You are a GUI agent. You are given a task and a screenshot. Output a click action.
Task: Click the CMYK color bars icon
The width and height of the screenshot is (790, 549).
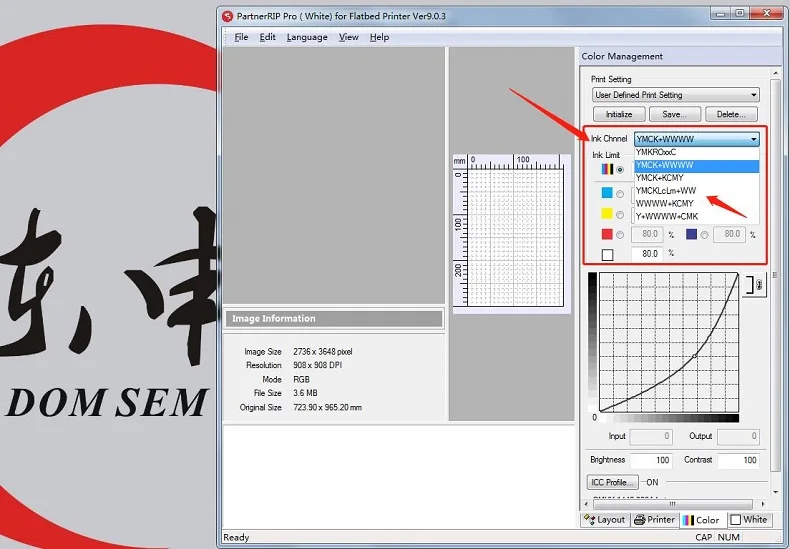[x=607, y=169]
